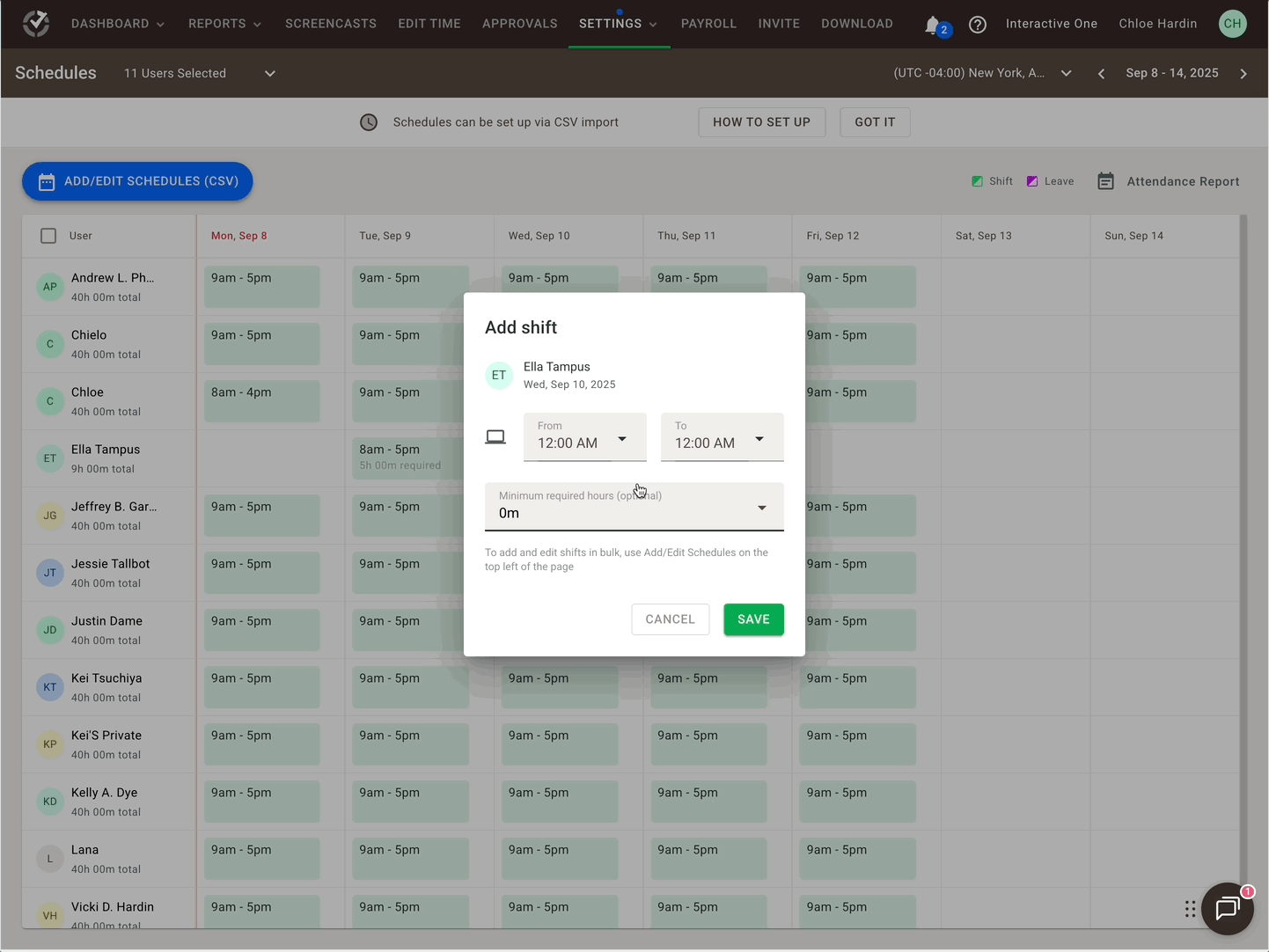Image resolution: width=1269 pixels, height=952 pixels.
Task: Click Jeffrey B. Gar... JG avatar
Action: point(50,516)
